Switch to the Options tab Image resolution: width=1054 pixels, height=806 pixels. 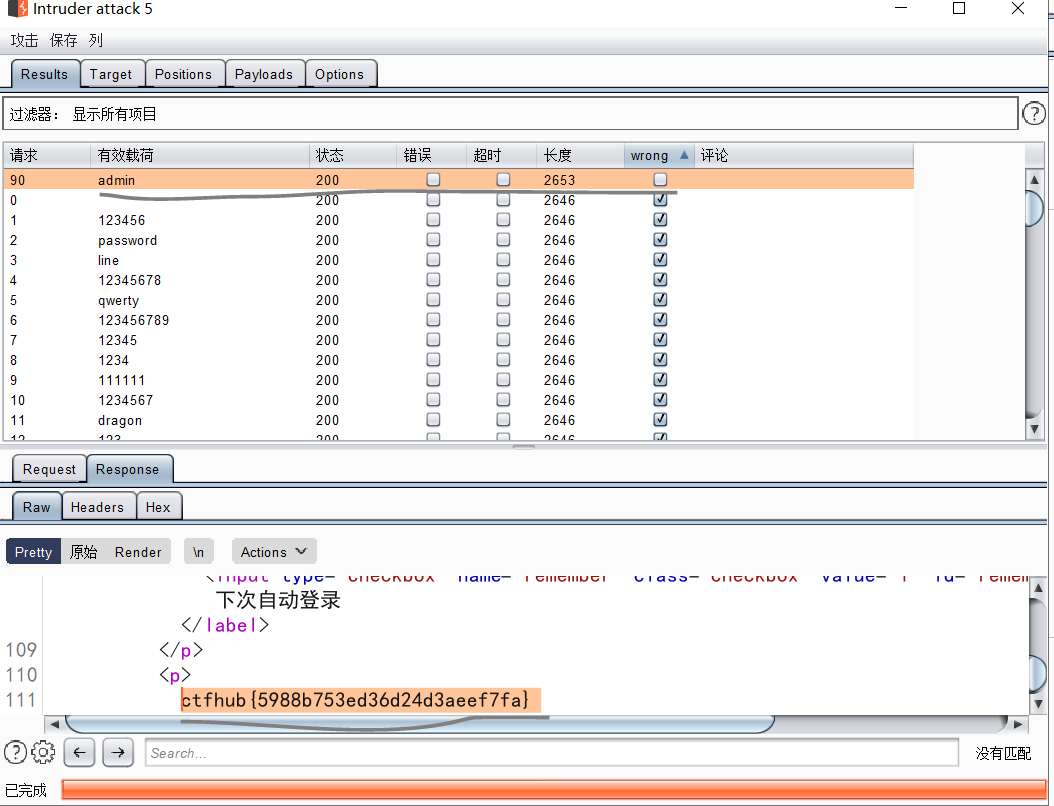pos(339,74)
